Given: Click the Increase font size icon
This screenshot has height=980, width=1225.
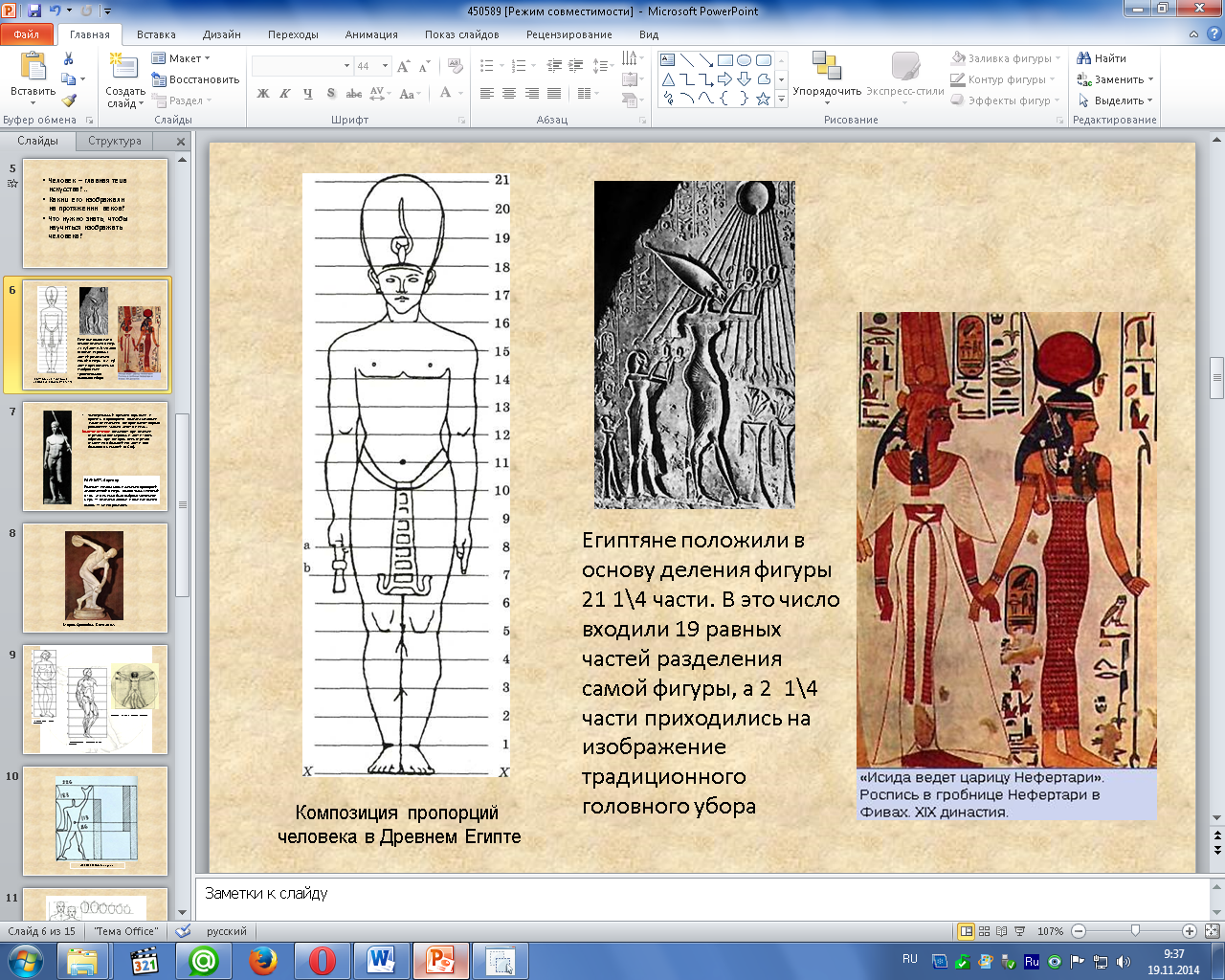Looking at the screenshot, I should coord(404,66).
